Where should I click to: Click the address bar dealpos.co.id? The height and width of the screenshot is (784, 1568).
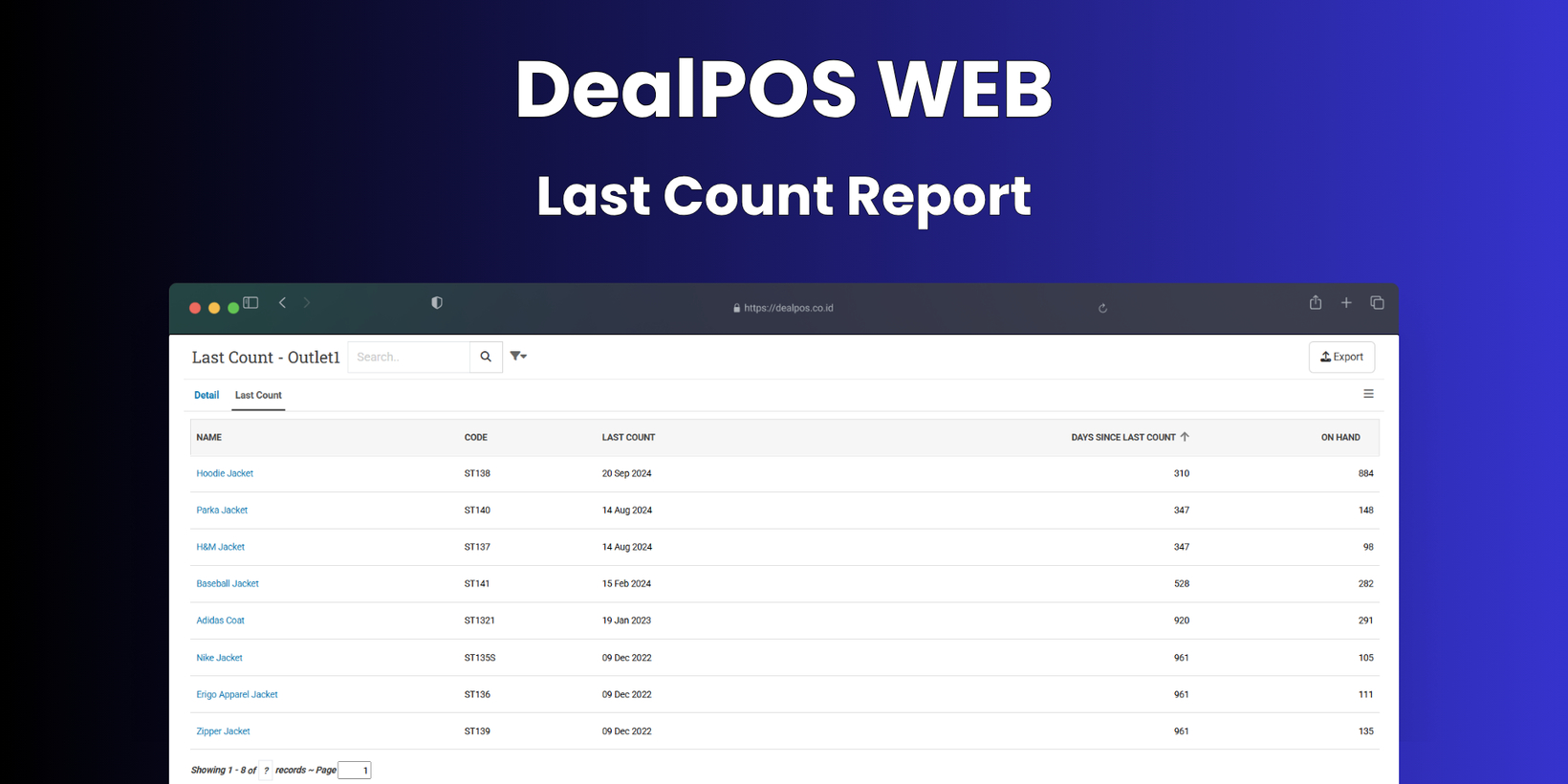[788, 308]
